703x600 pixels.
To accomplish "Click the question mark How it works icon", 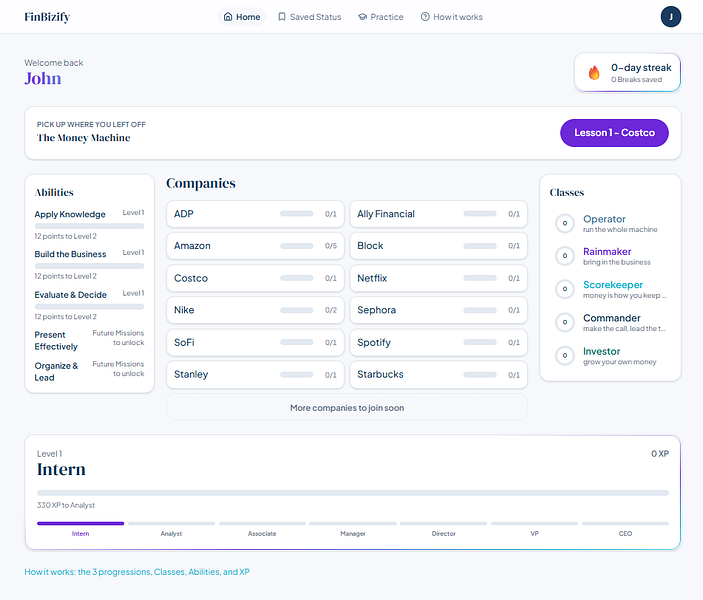I will click(425, 17).
